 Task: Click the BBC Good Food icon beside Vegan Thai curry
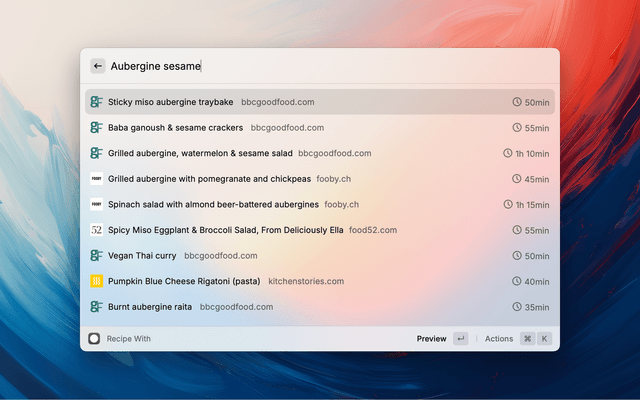(x=97, y=256)
